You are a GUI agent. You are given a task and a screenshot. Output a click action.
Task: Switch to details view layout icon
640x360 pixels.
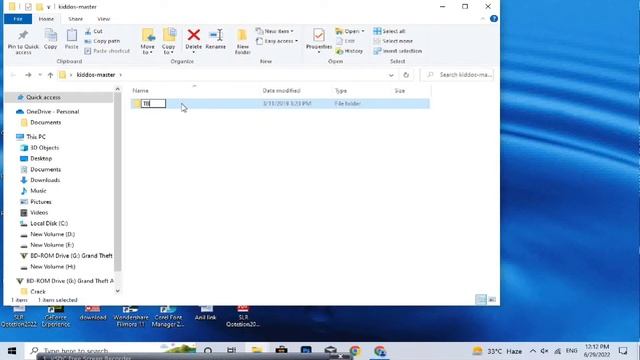coord(481,300)
